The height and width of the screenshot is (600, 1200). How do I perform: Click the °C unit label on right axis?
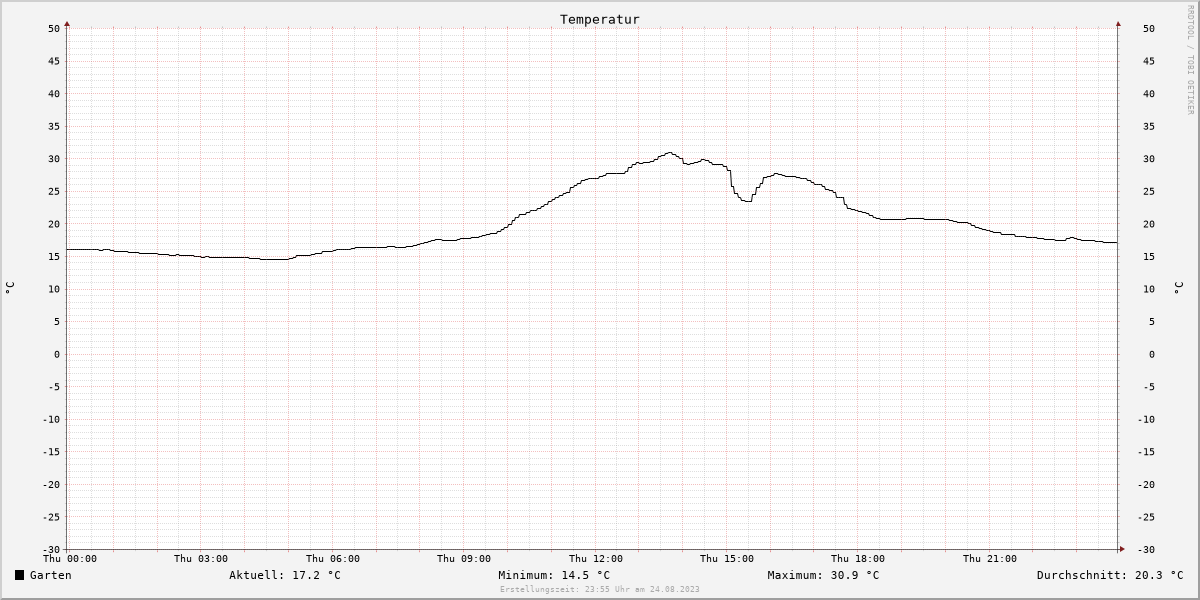click(1178, 288)
